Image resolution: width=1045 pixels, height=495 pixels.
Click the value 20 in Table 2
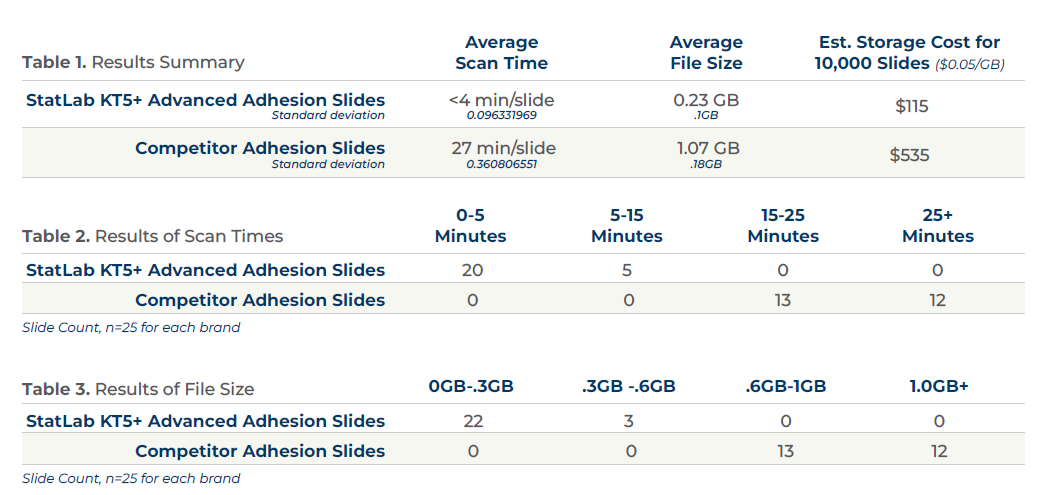[472, 270]
